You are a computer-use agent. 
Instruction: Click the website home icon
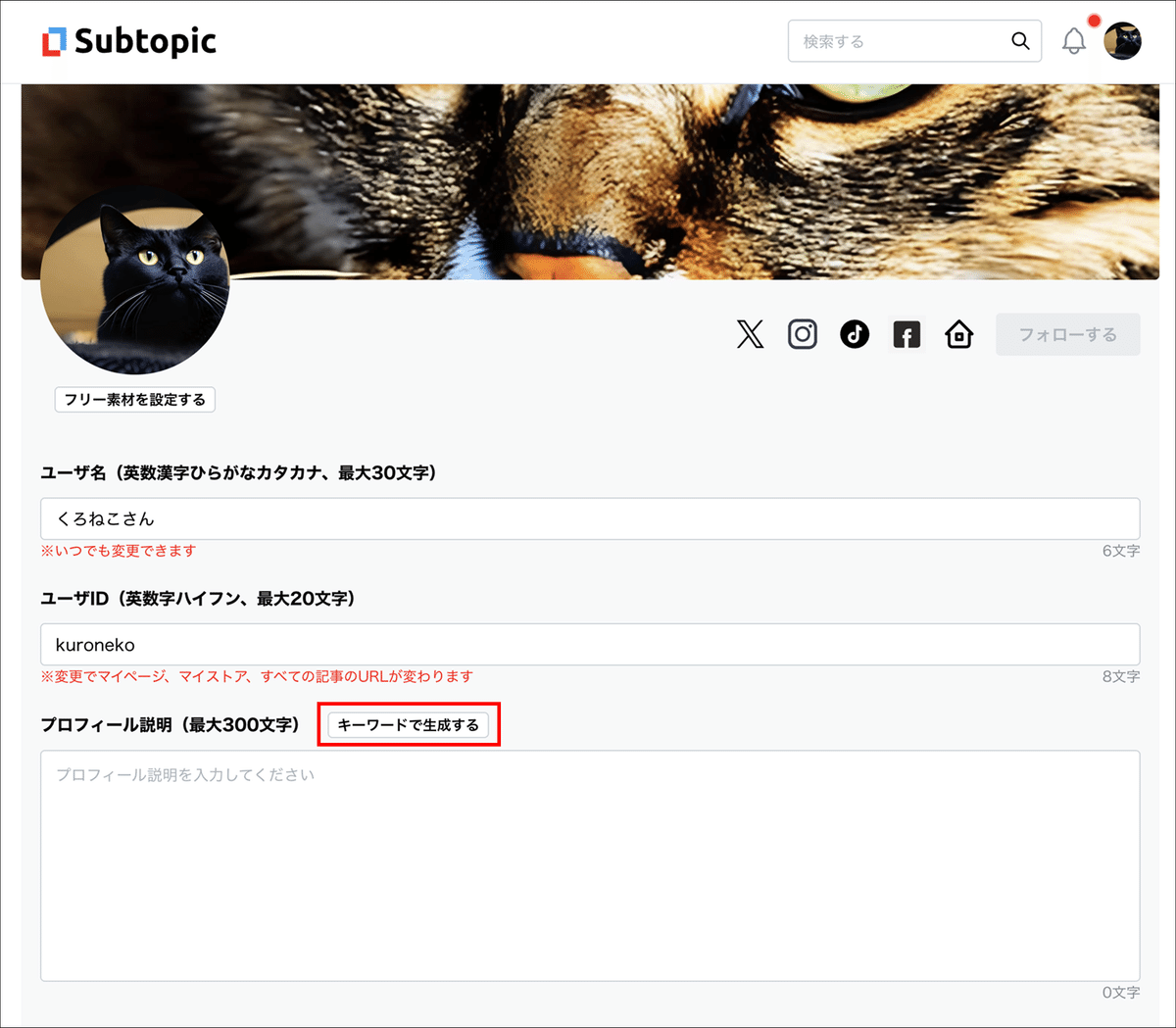pyautogui.click(x=958, y=334)
